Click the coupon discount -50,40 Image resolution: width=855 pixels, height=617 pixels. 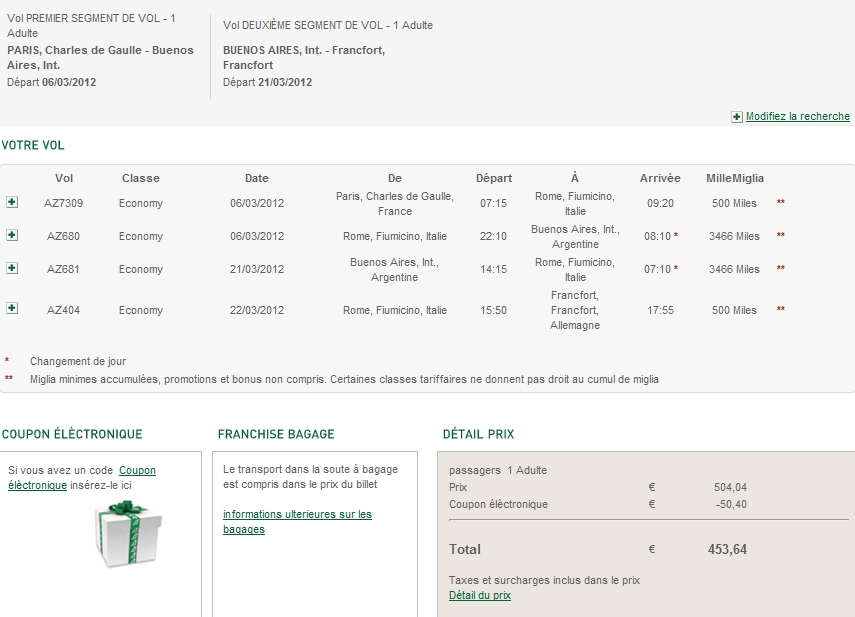pyautogui.click(x=731, y=504)
